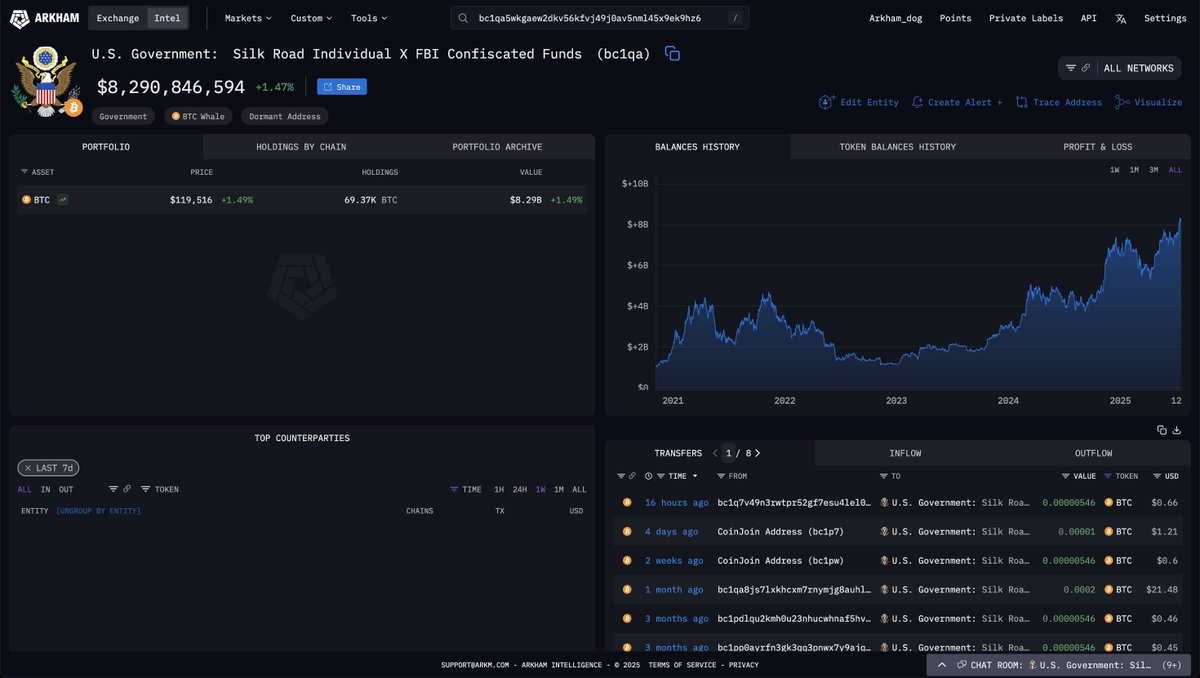Open Settings in the top bar
Viewport: 1200px width, 678px height.
click(x=1165, y=18)
